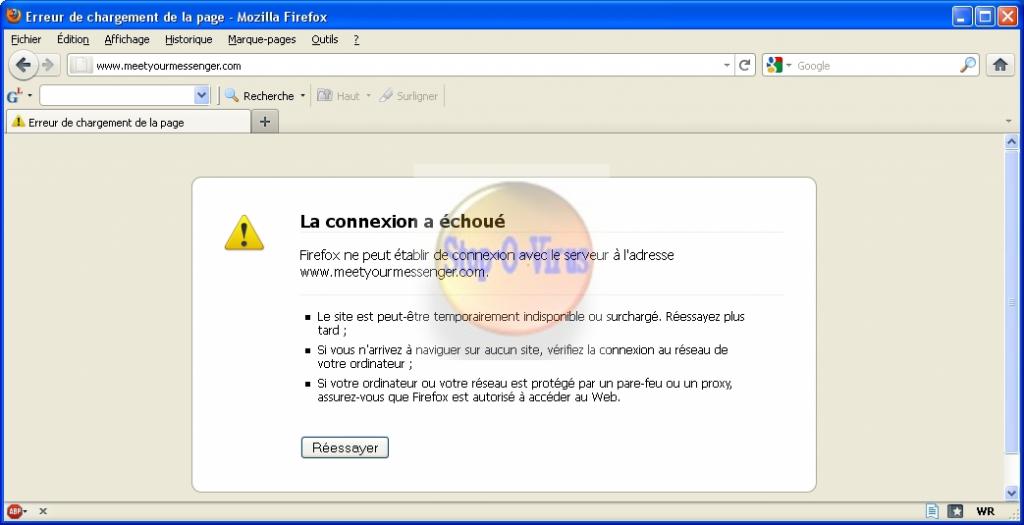Click the scrollbar up arrow
The width and height of the screenshot is (1024, 525).
pyautogui.click(x=1012, y=141)
